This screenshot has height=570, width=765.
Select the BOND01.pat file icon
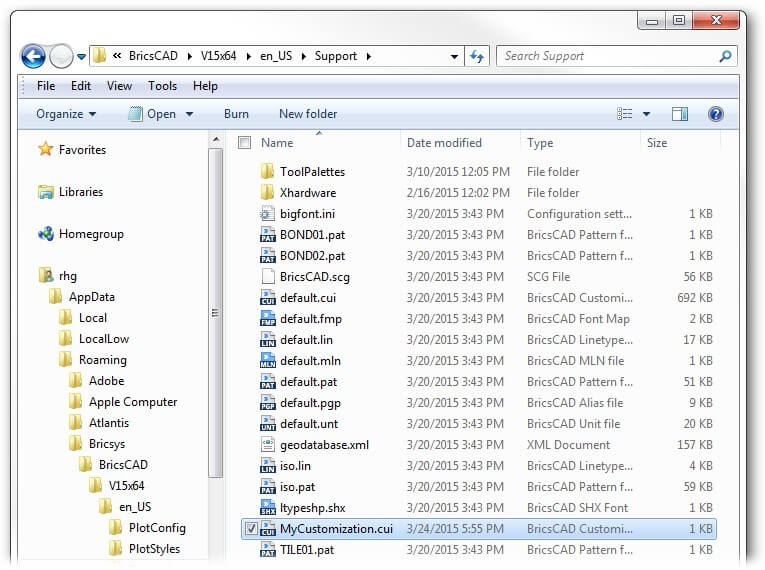pos(267,234)
